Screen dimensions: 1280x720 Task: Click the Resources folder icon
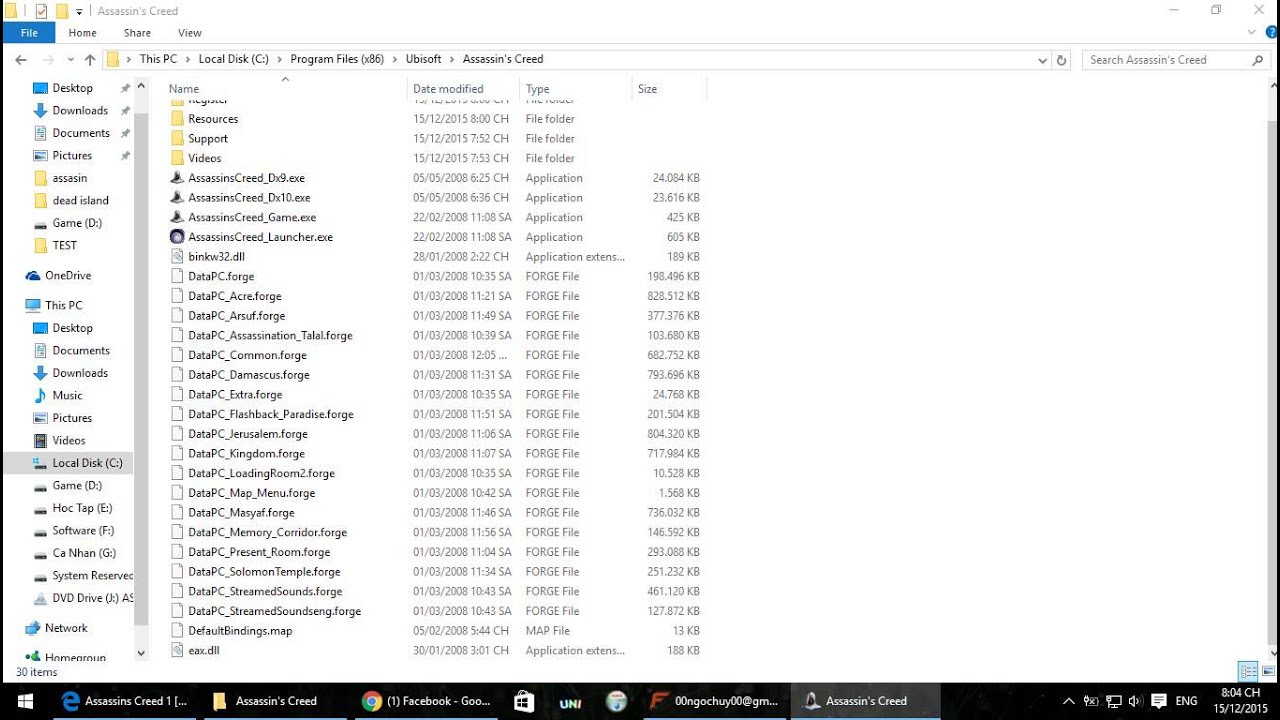pos(177,119)
